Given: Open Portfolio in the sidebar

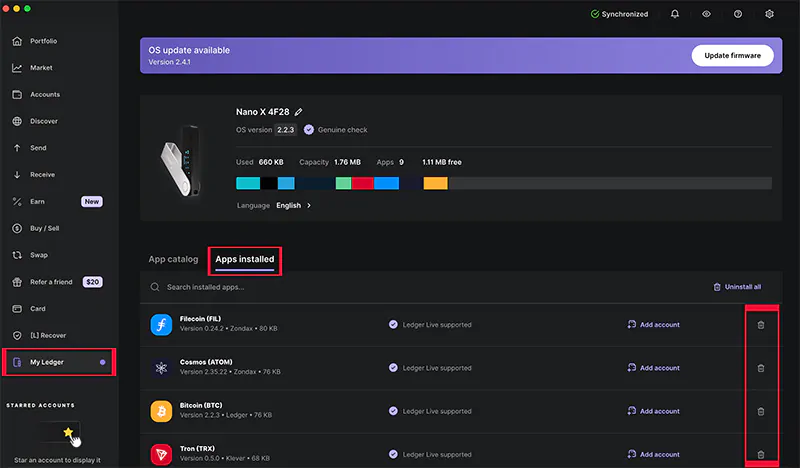Looking at the screenshot, I should coord(43,41).
